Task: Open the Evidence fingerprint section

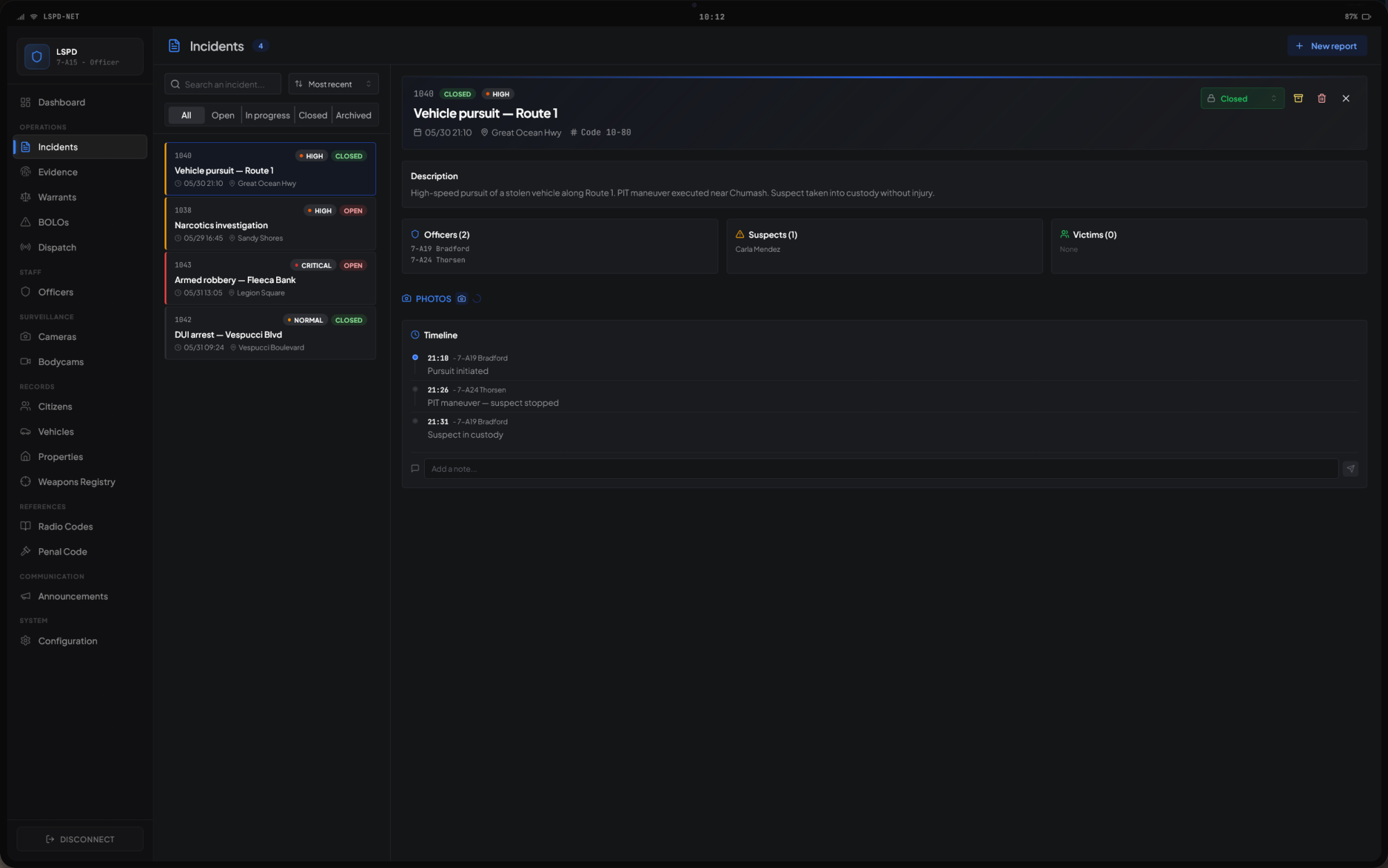Action: click(80, 172)
